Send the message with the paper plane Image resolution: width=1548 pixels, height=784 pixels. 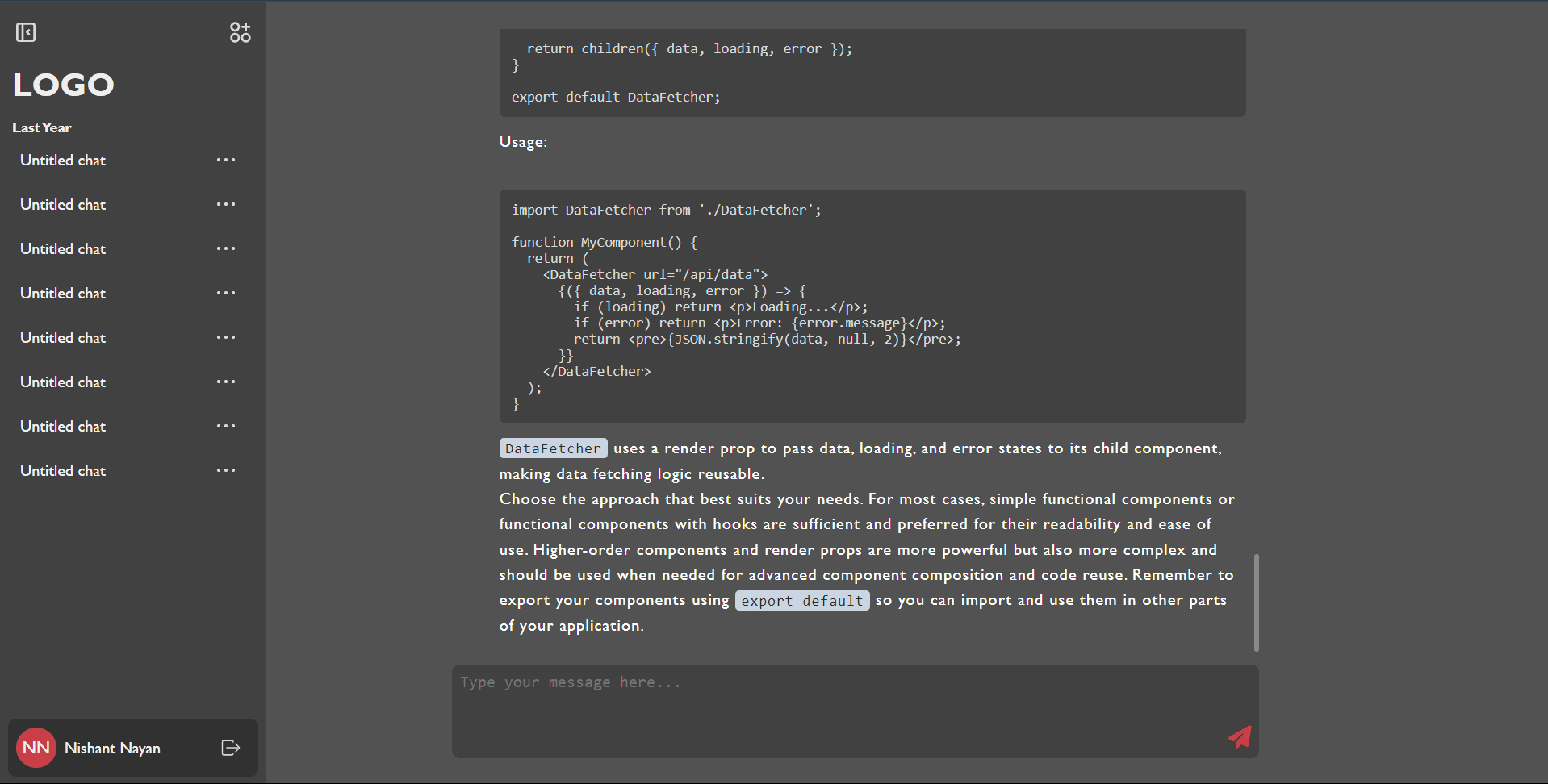point(1240,736)
